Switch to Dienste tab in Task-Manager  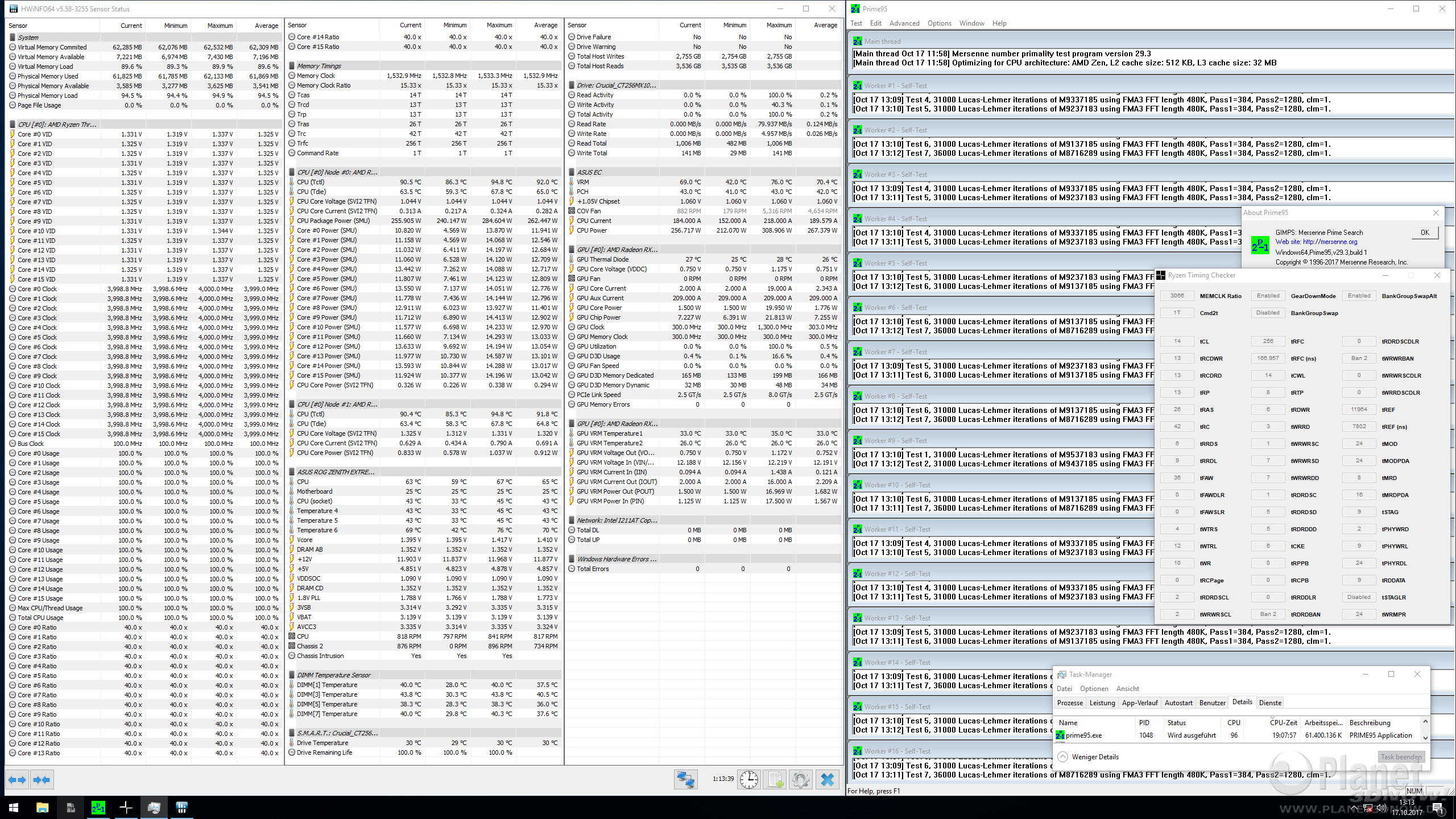pos(1270,703)
